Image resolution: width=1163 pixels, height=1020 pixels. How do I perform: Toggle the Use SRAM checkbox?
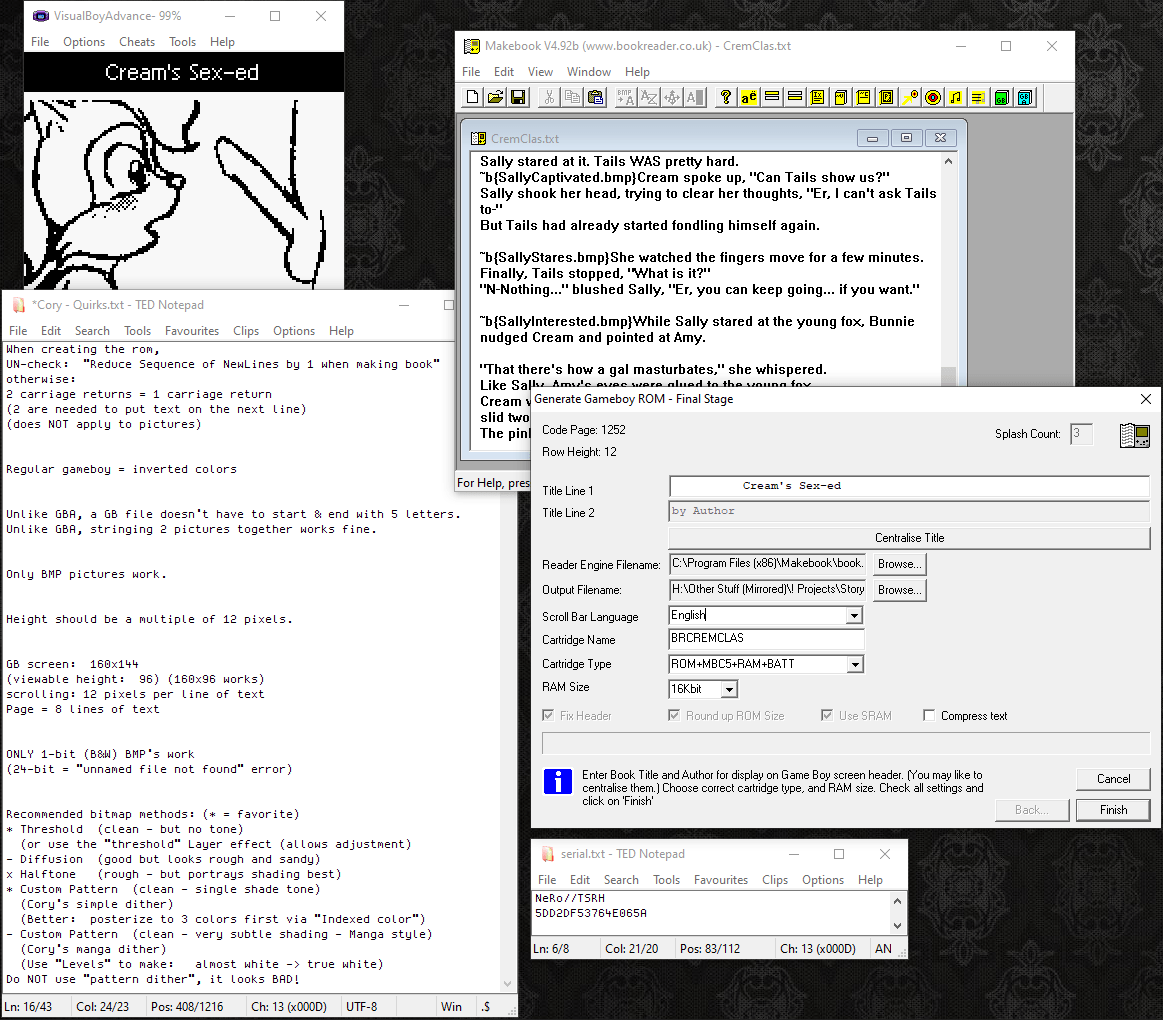click(x=827, y=716)
